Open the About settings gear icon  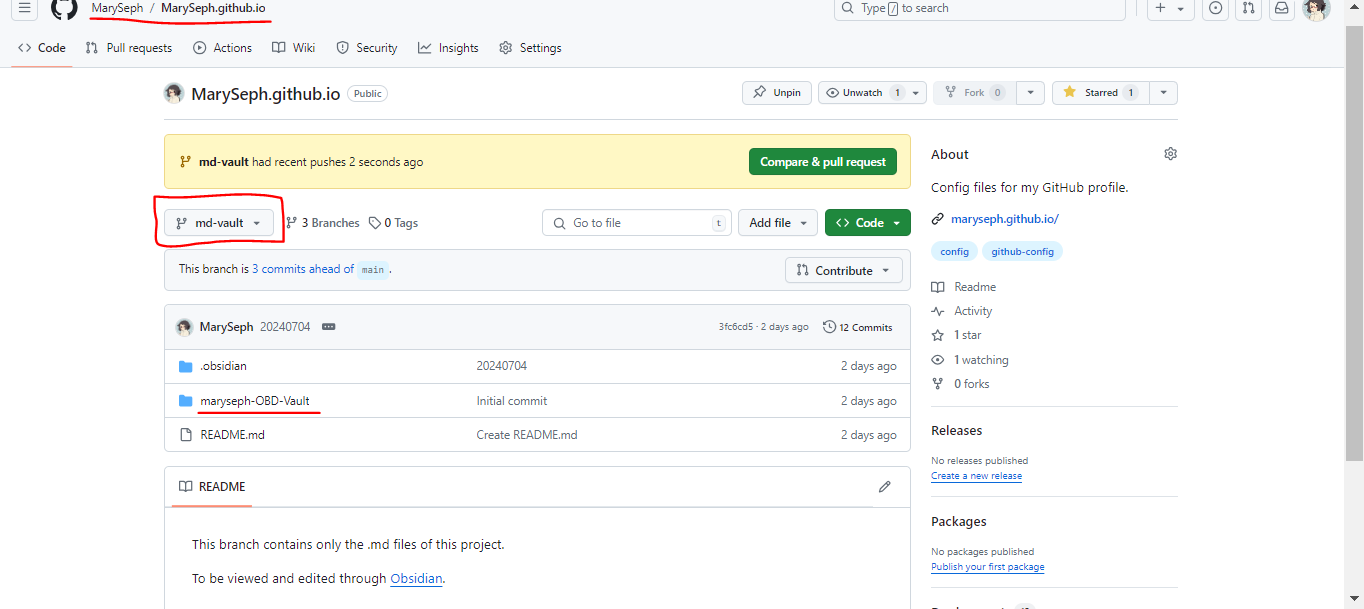tap(1170, 153)
